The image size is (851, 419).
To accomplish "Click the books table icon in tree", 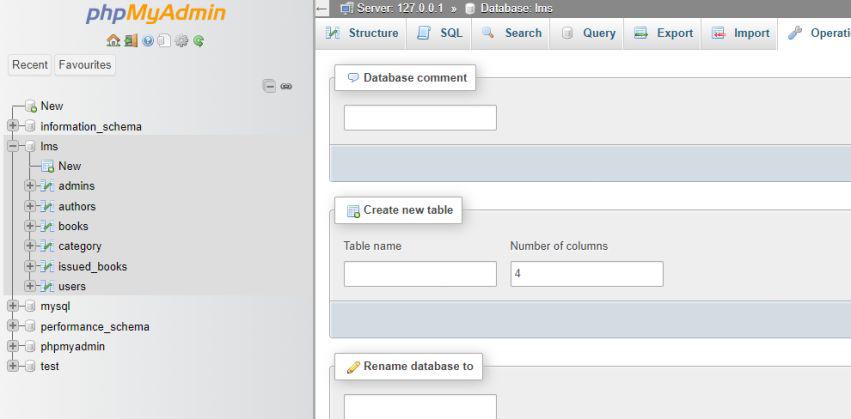I will click(x=47, y=226).
